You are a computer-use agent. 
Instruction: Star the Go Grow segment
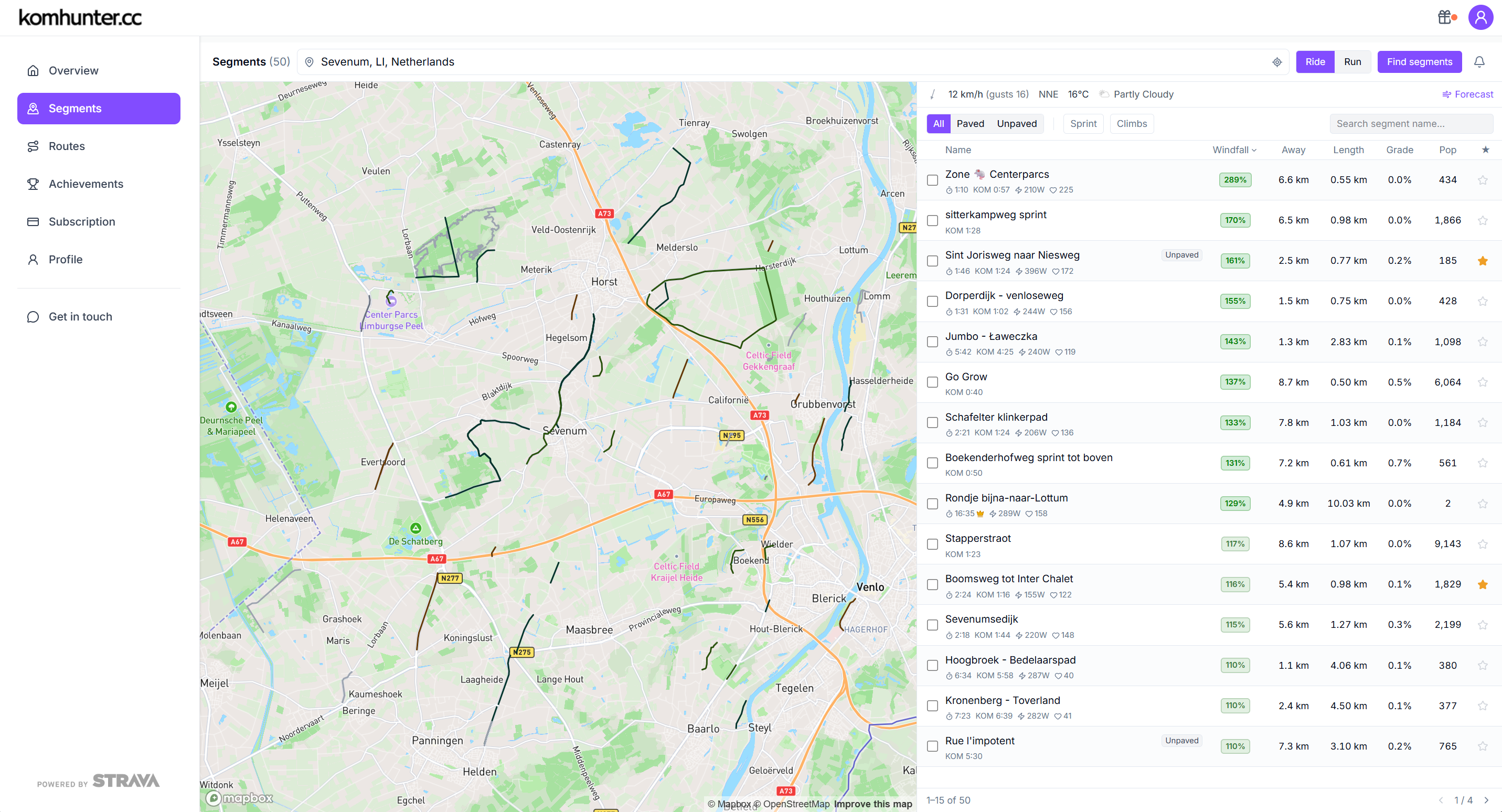1483,382
